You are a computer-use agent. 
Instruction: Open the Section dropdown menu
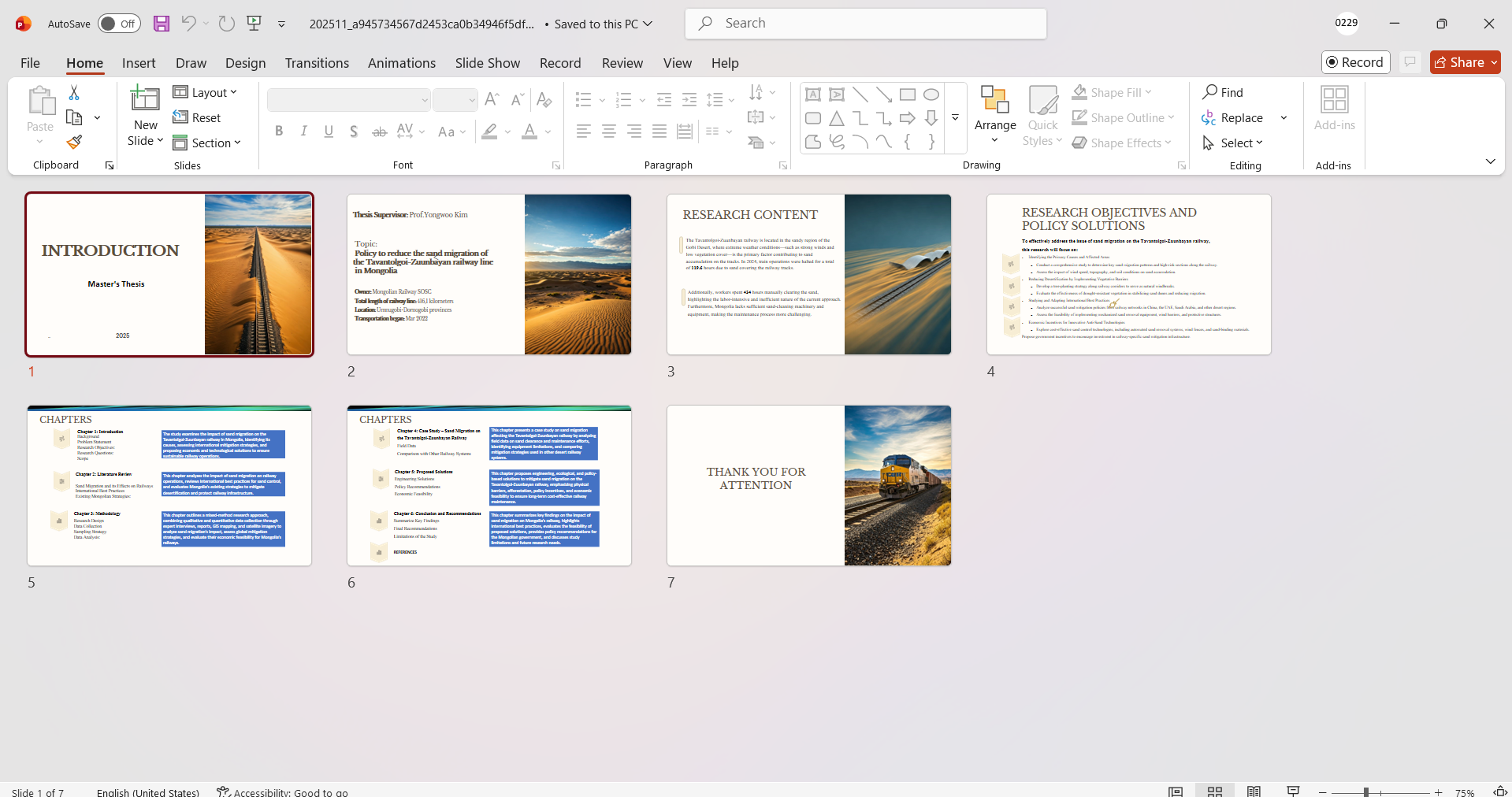207,143
